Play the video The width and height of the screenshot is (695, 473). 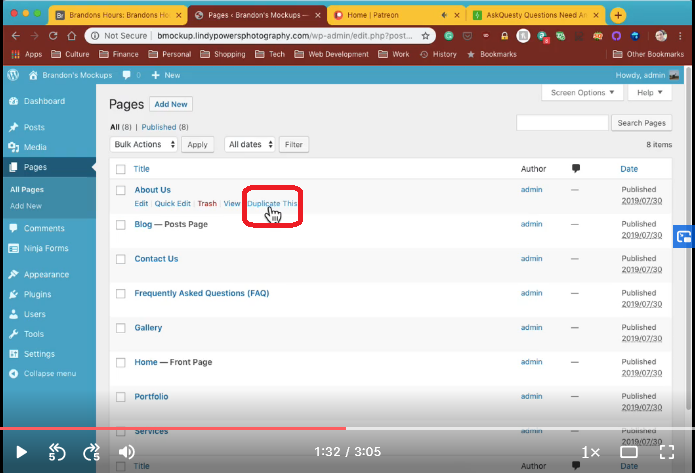click(x=21, y=452)
